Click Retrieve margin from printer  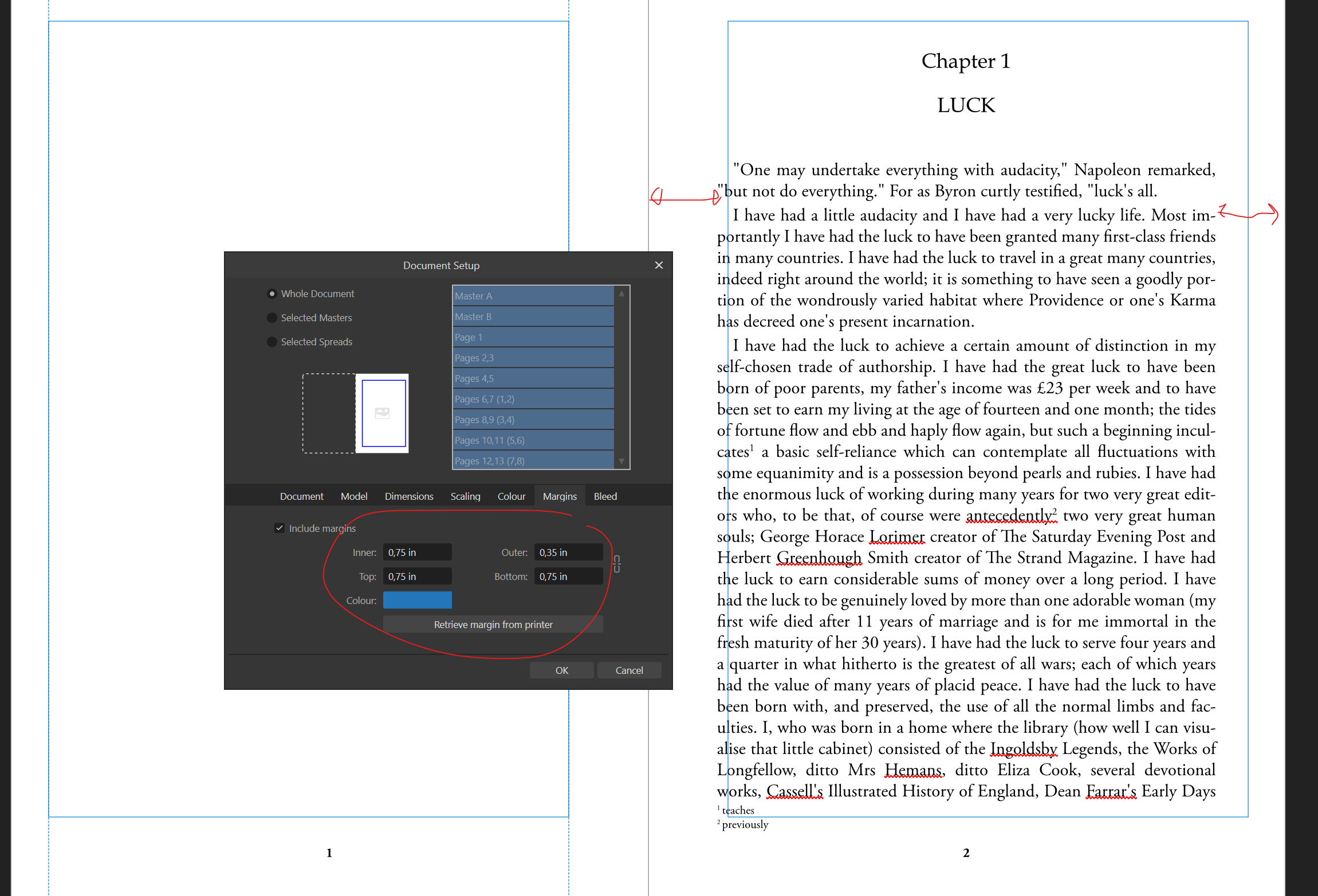pyautogui.click(x=493, y=625)
